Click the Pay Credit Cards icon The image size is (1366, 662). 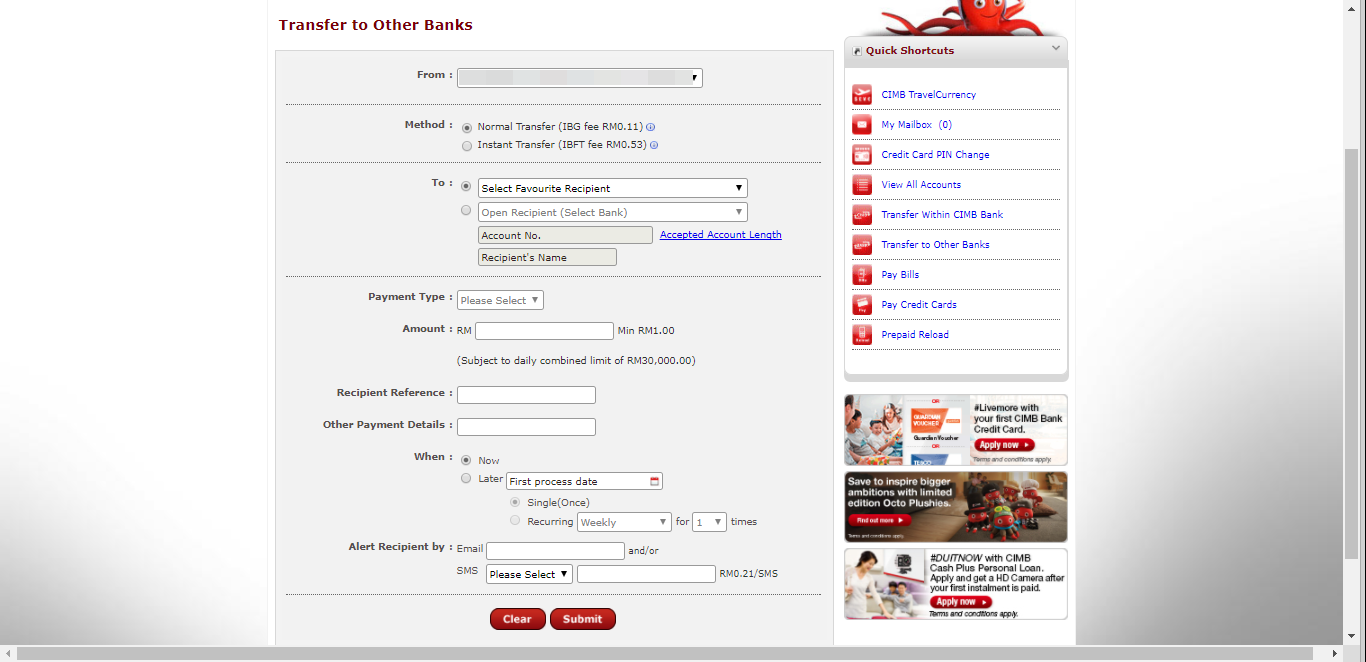tap(862, 305)
